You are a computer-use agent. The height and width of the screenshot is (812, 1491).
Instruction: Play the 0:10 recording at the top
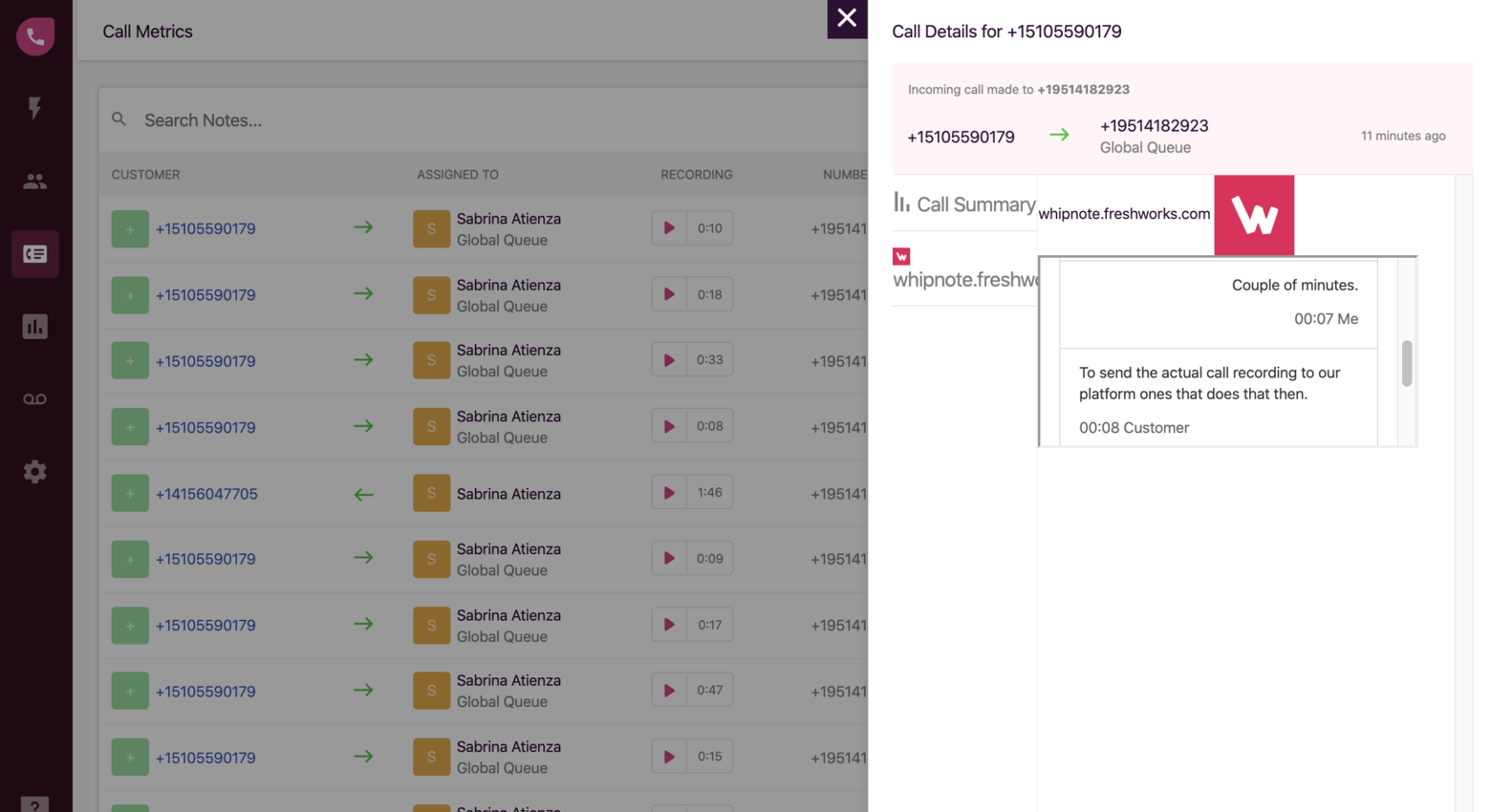(x=670, y=227)
